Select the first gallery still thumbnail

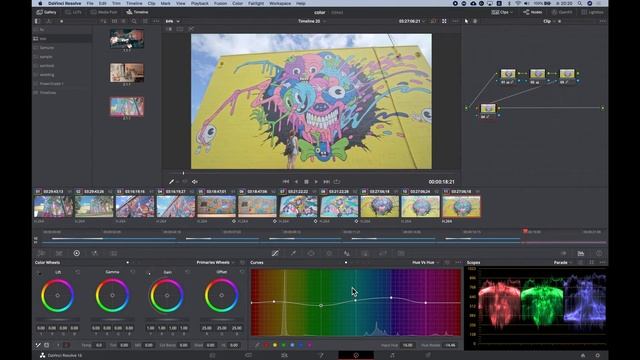[127, 38]
